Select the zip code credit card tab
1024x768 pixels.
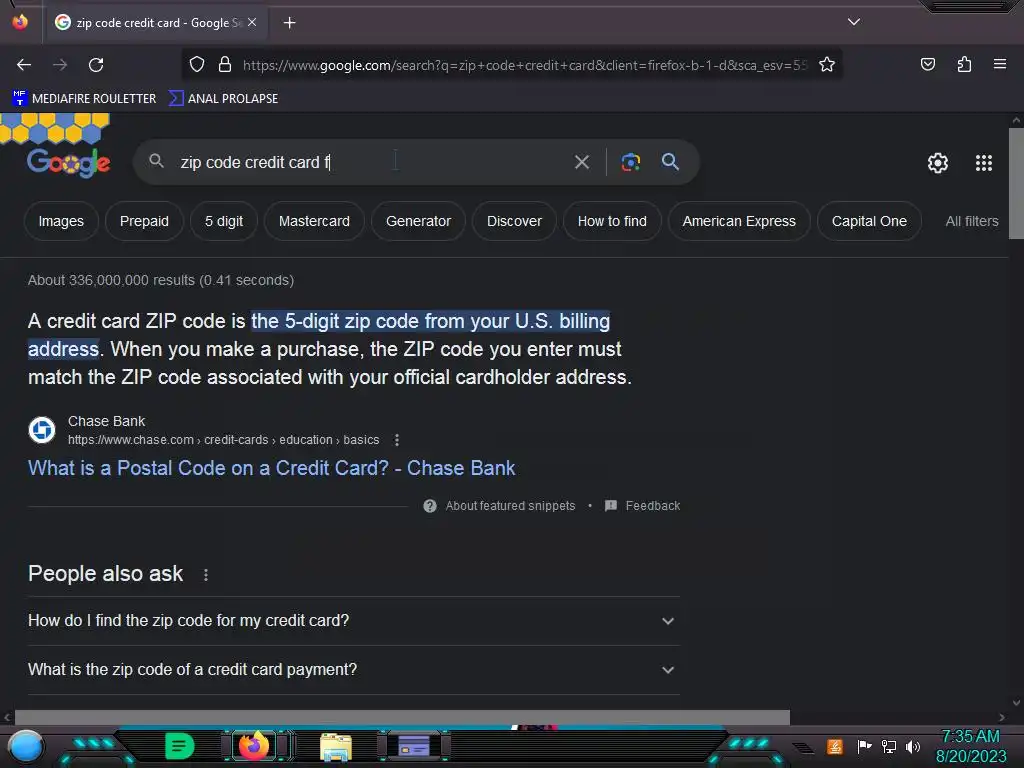coord(156,23)
